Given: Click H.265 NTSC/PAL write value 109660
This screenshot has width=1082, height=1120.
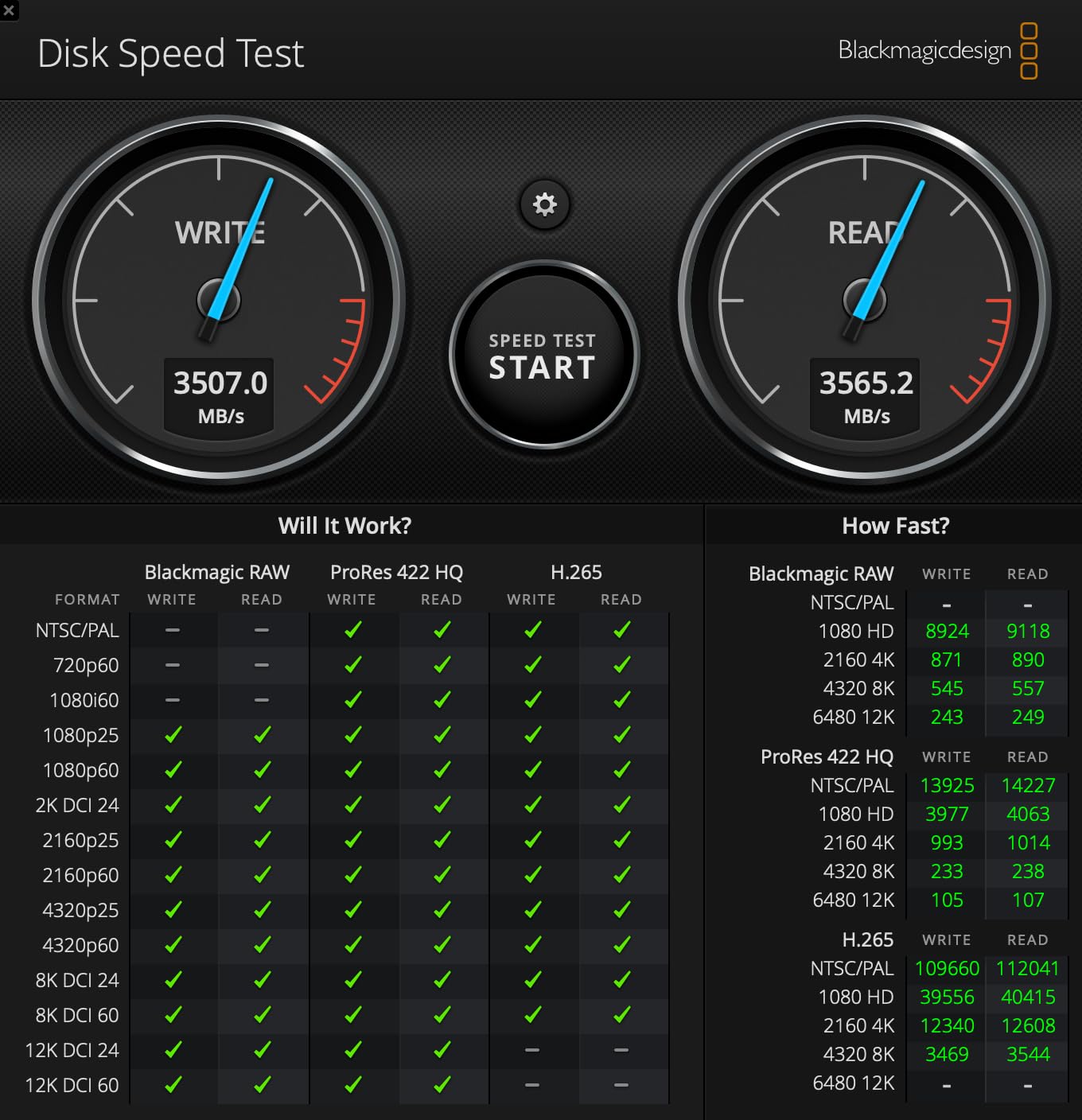Looking at the screenshot, I should (947, 969).
